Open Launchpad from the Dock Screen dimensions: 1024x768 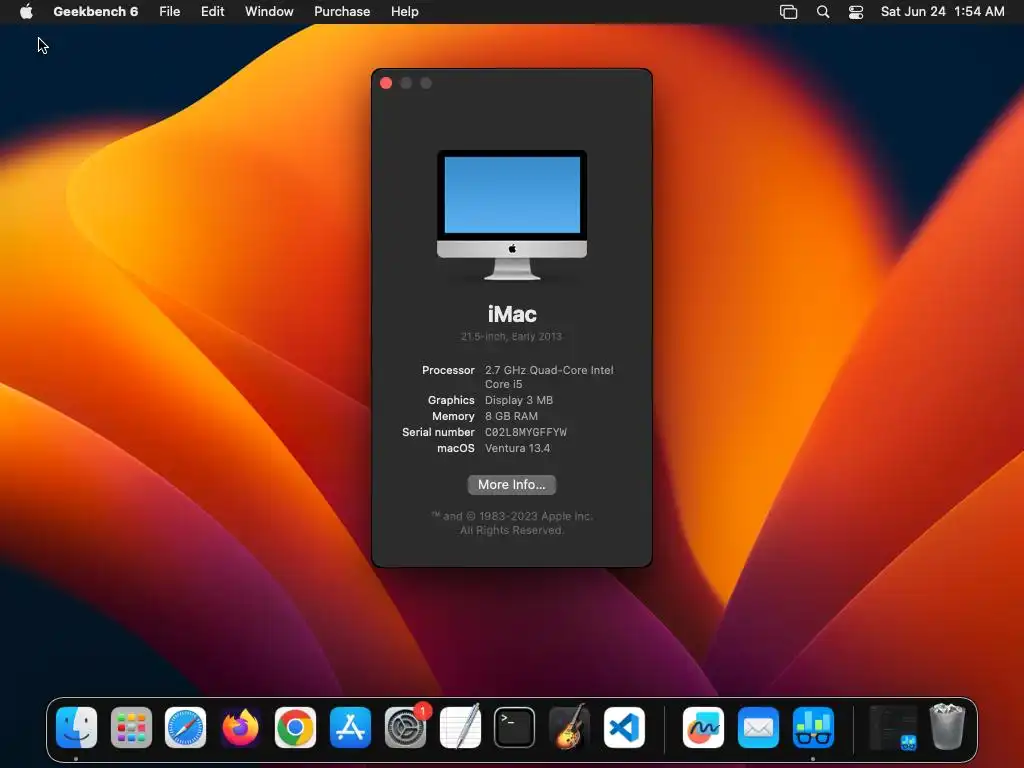coord(131,728)
